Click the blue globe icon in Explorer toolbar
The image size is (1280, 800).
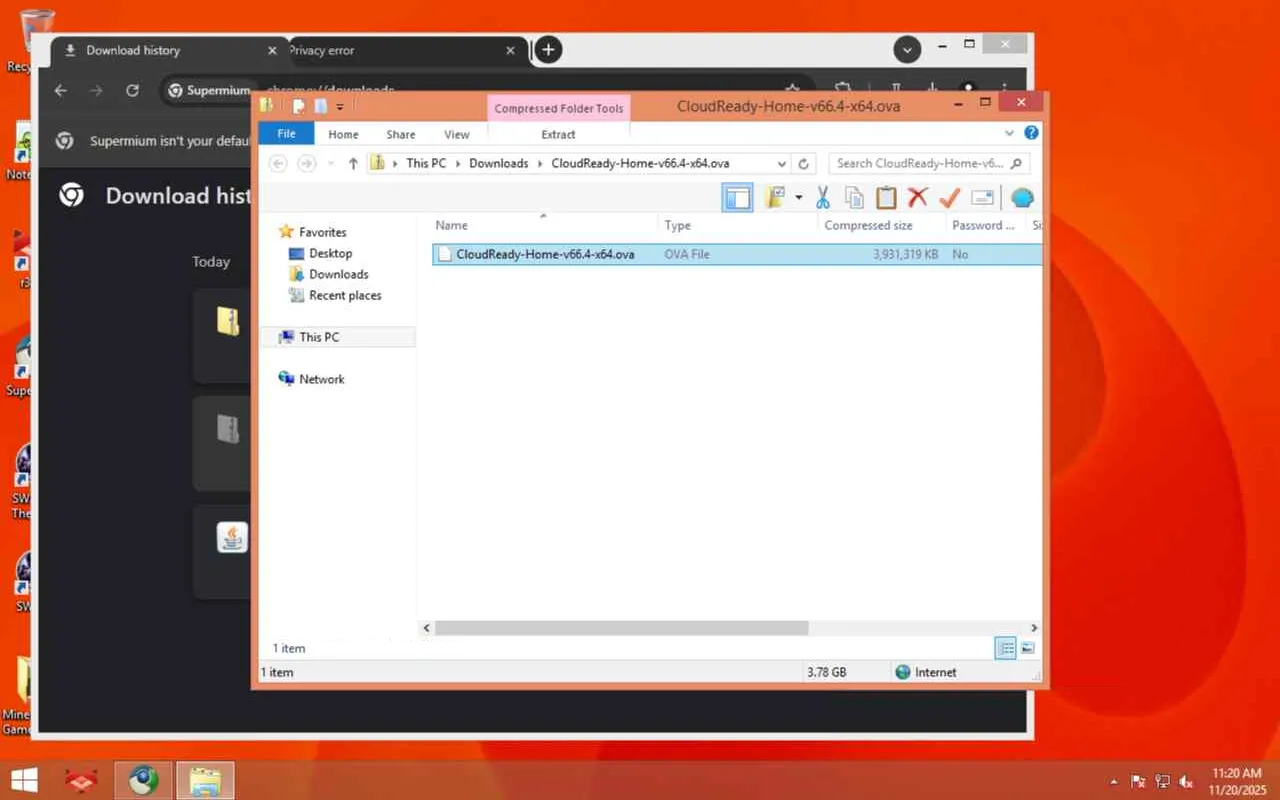pyautogui.click(x=1022, y=198)
